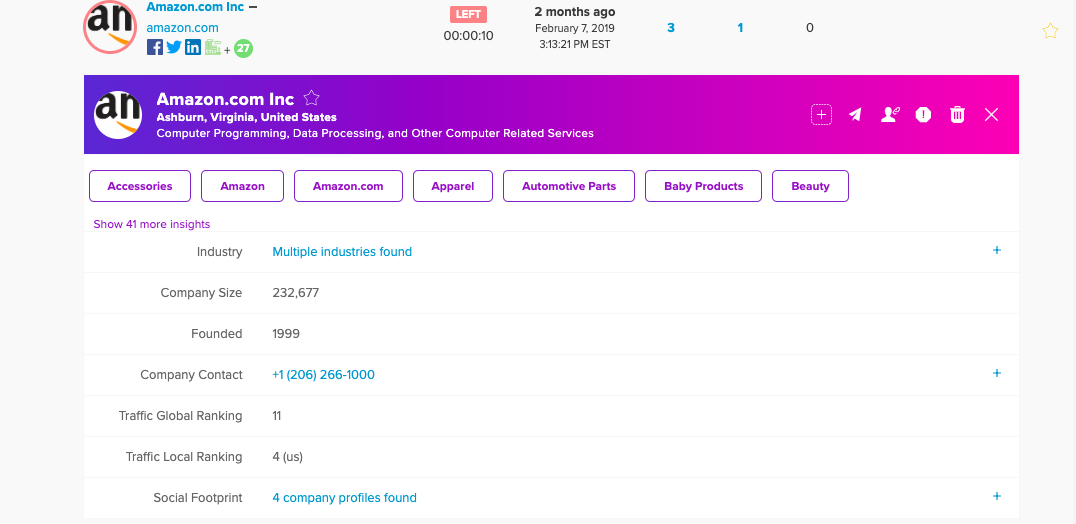Click the company size value 232,677
1076x524 pixels.
coord(296,293)
